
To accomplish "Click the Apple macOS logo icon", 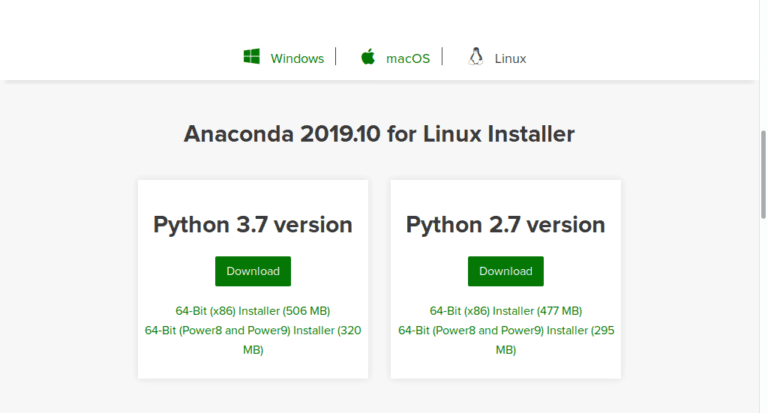I will 368,56.
